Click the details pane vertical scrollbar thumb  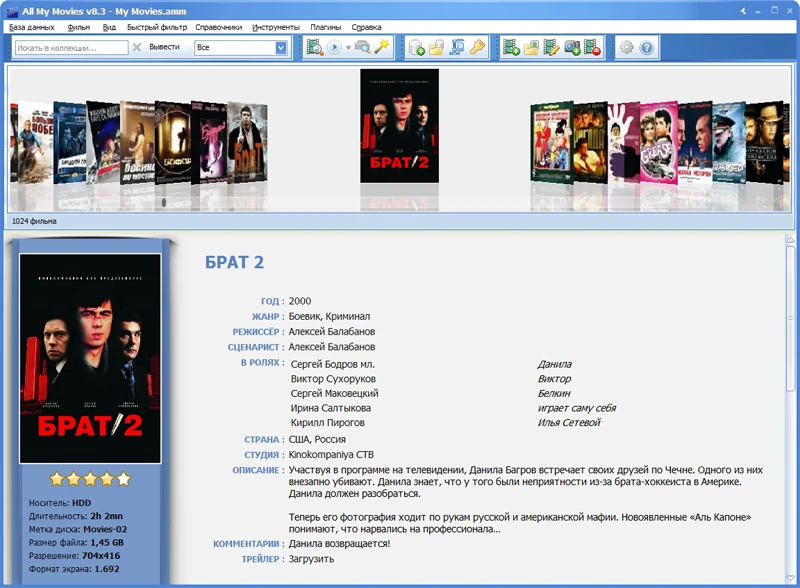coord(790,318)
